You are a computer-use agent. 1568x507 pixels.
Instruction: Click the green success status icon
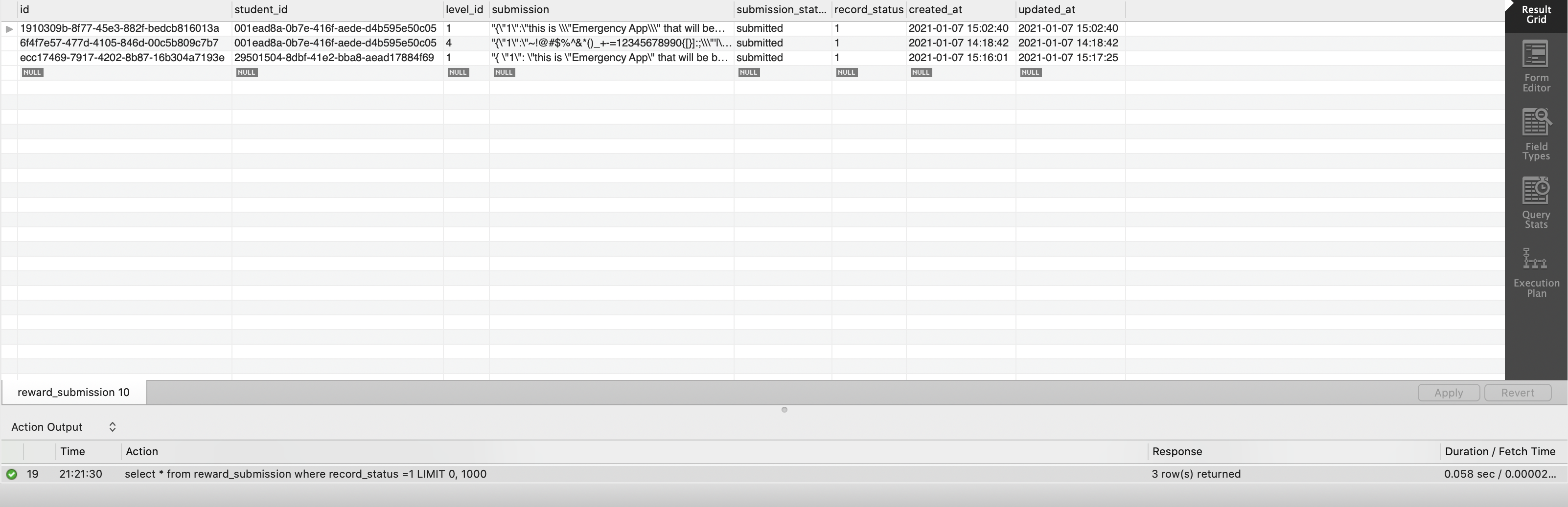pyautogui.click(x=12, y=474)
